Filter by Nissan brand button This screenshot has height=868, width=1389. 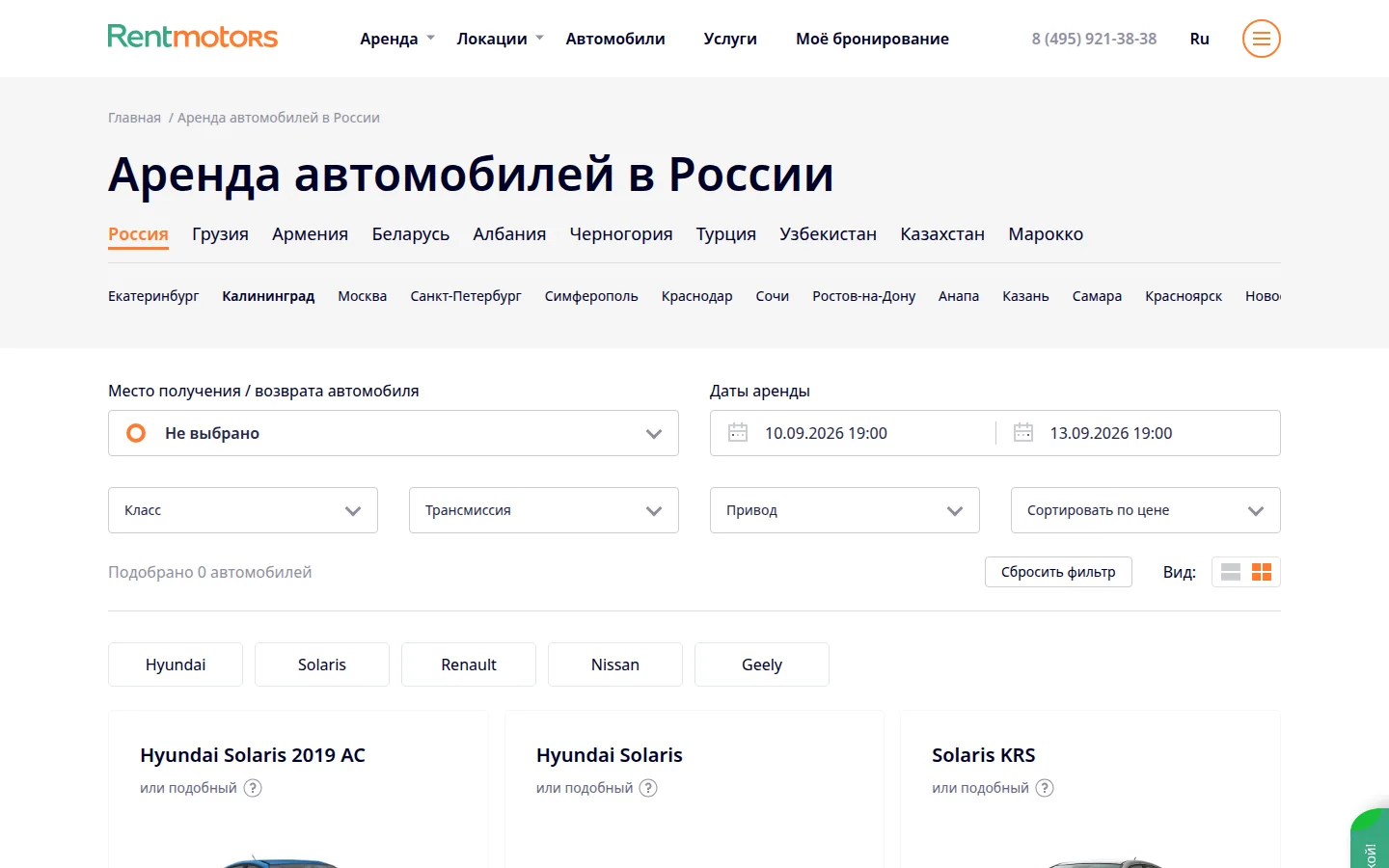coord(615,665)
